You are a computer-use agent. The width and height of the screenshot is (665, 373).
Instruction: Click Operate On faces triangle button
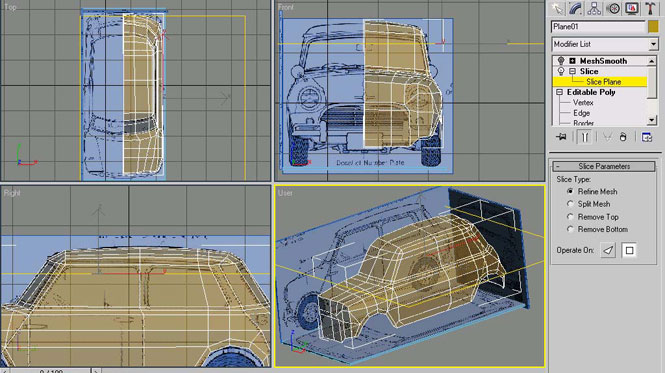point(608,250)
